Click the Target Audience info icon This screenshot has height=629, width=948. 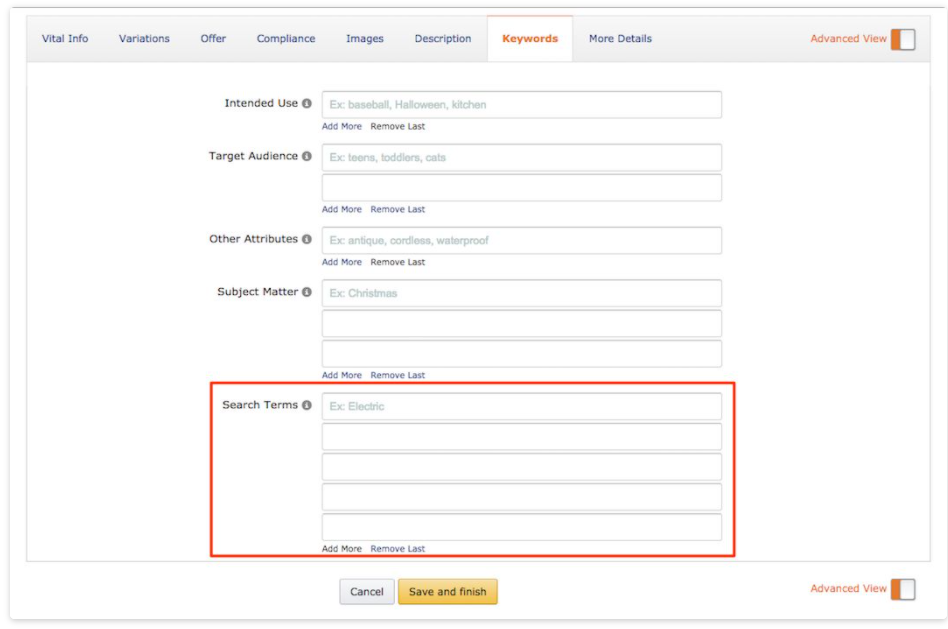tap(307, 156)
